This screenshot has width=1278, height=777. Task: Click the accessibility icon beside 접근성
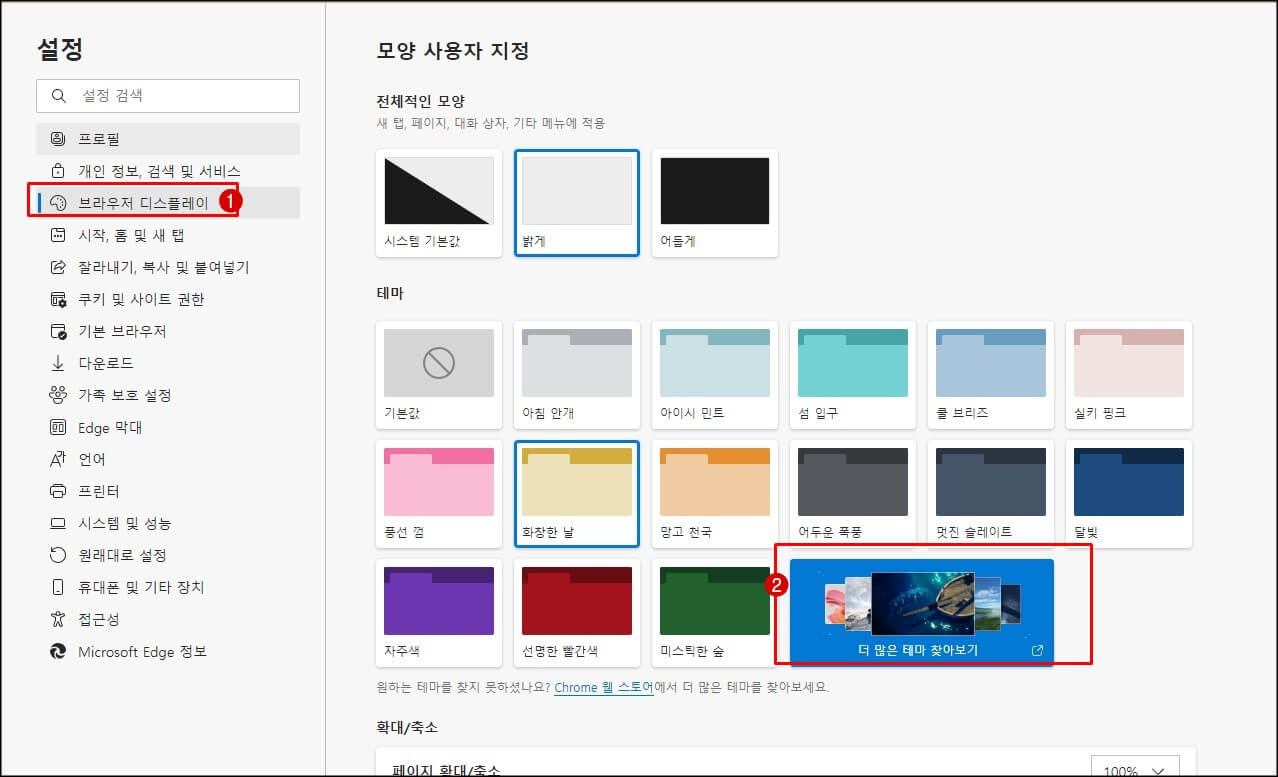point(58,619)
